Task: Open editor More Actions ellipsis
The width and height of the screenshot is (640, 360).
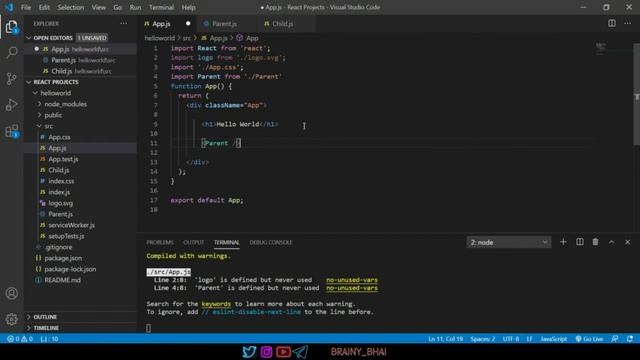Action: pos(628,23)
